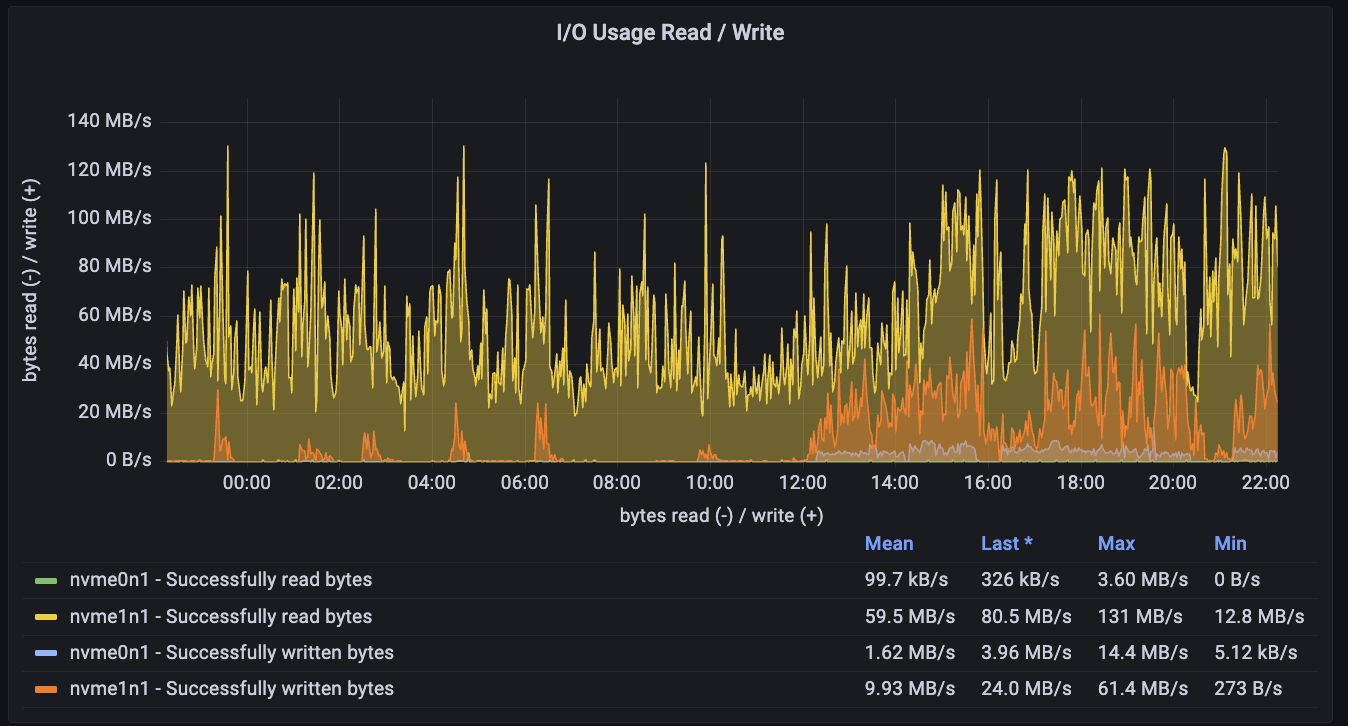
Task: Isolate nvme0n1 Successfully written bytes series
Action: [231, 653]
